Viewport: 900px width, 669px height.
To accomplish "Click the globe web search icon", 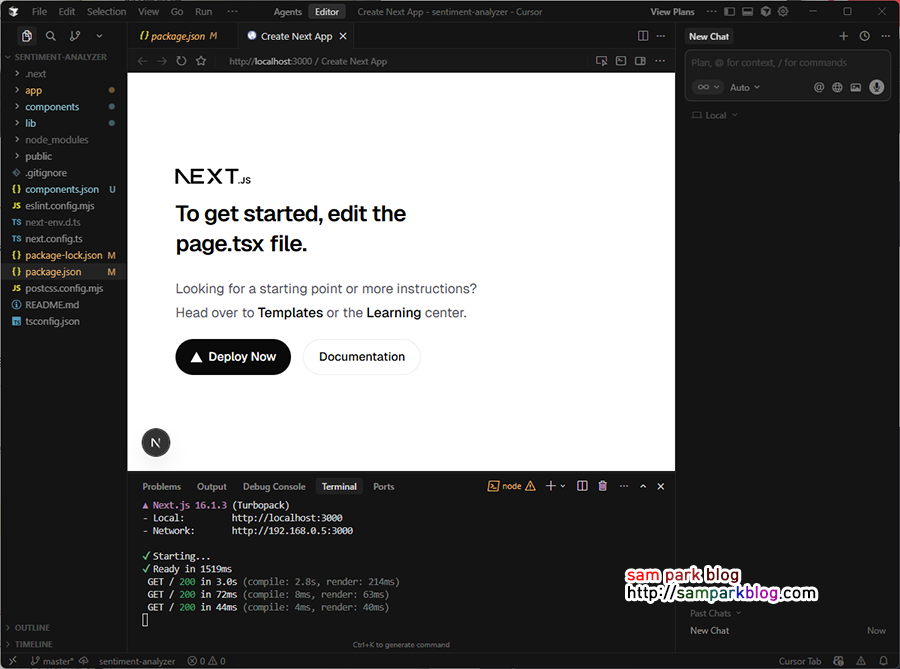I will pos(837,87).
